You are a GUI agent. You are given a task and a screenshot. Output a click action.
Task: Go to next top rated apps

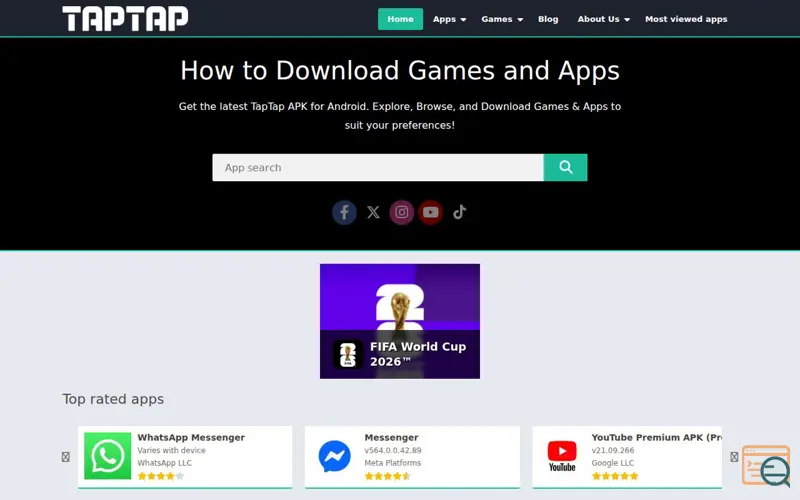[x=734, y=457]
